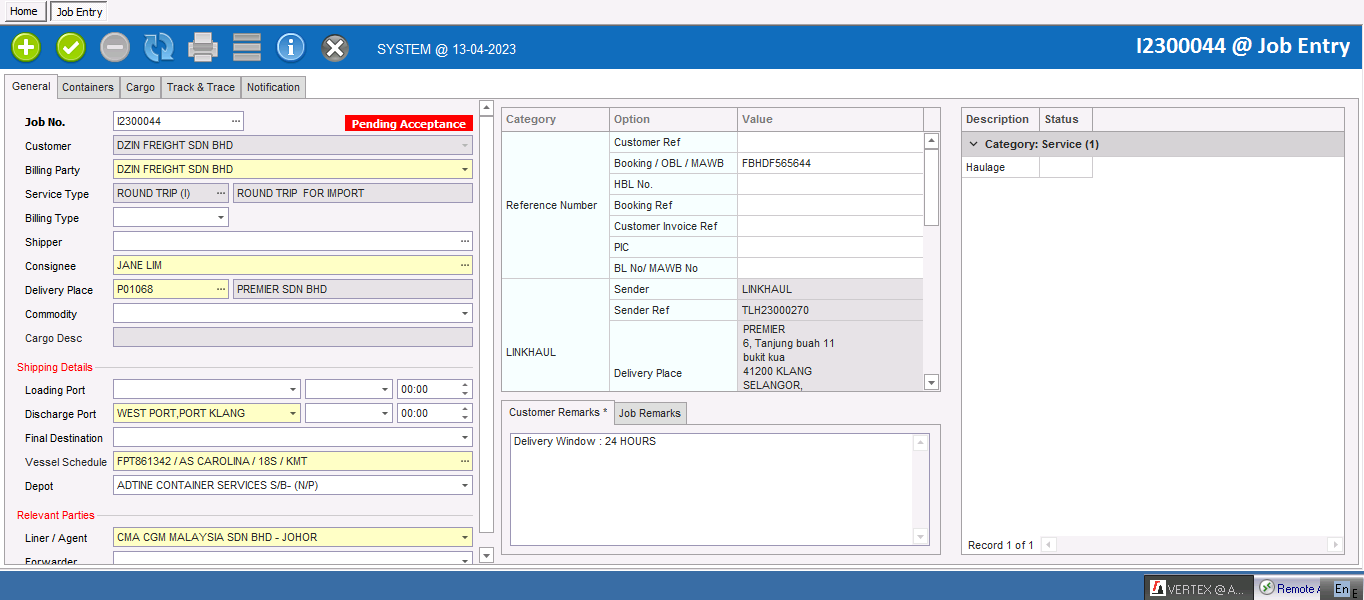This screenshot has width=1364, height=600.
Task: Increase the Loading Port time stepper
Action: [464, 386]
